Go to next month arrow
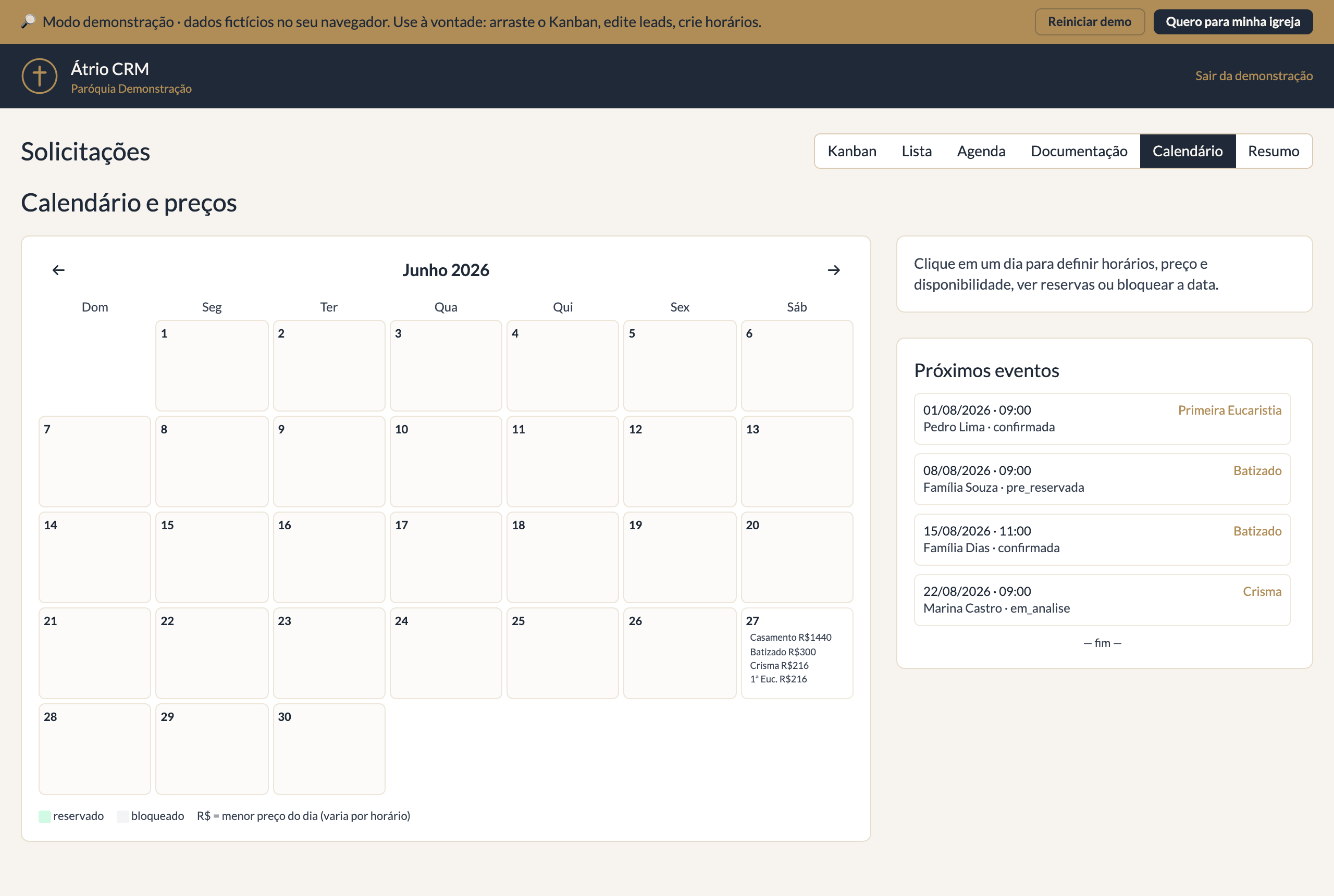1334x896 pixels. (833, 270)
